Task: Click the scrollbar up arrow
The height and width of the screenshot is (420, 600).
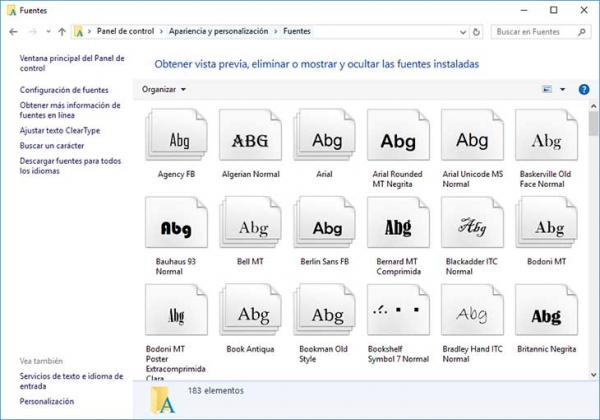Action: click(593, 106)
